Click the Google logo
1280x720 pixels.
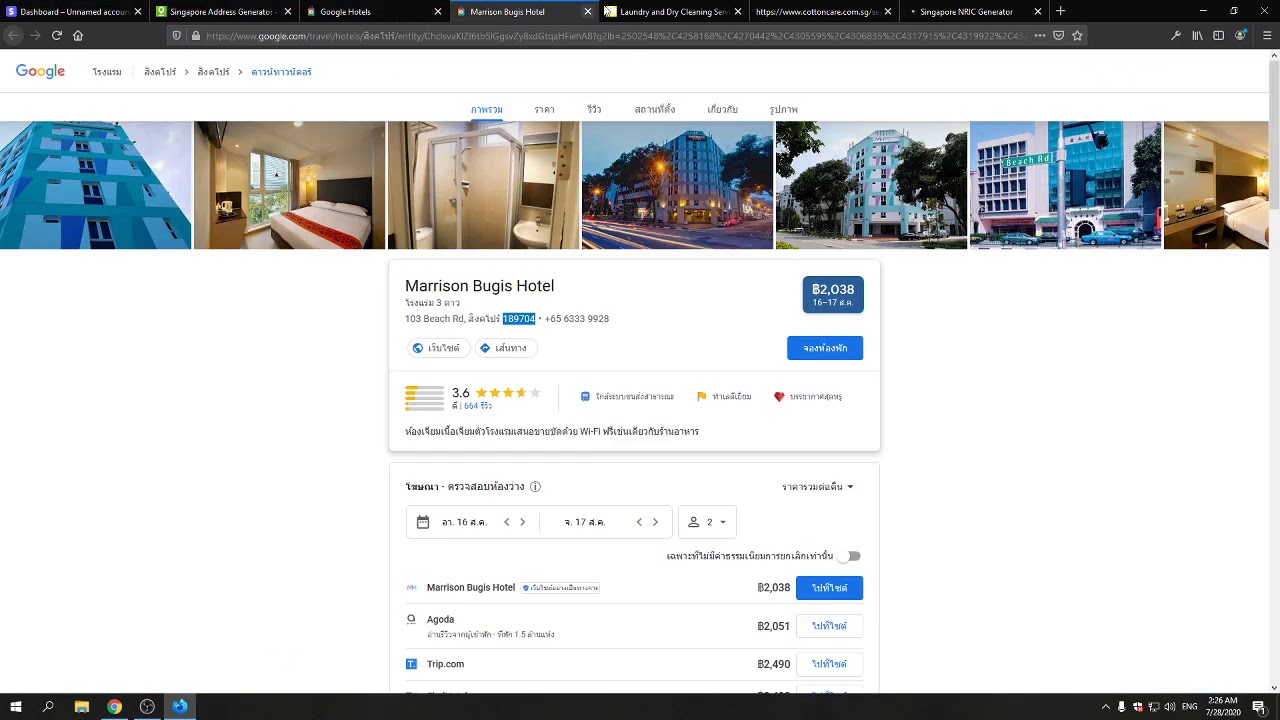pyautogui.click(x=40, y=72)
